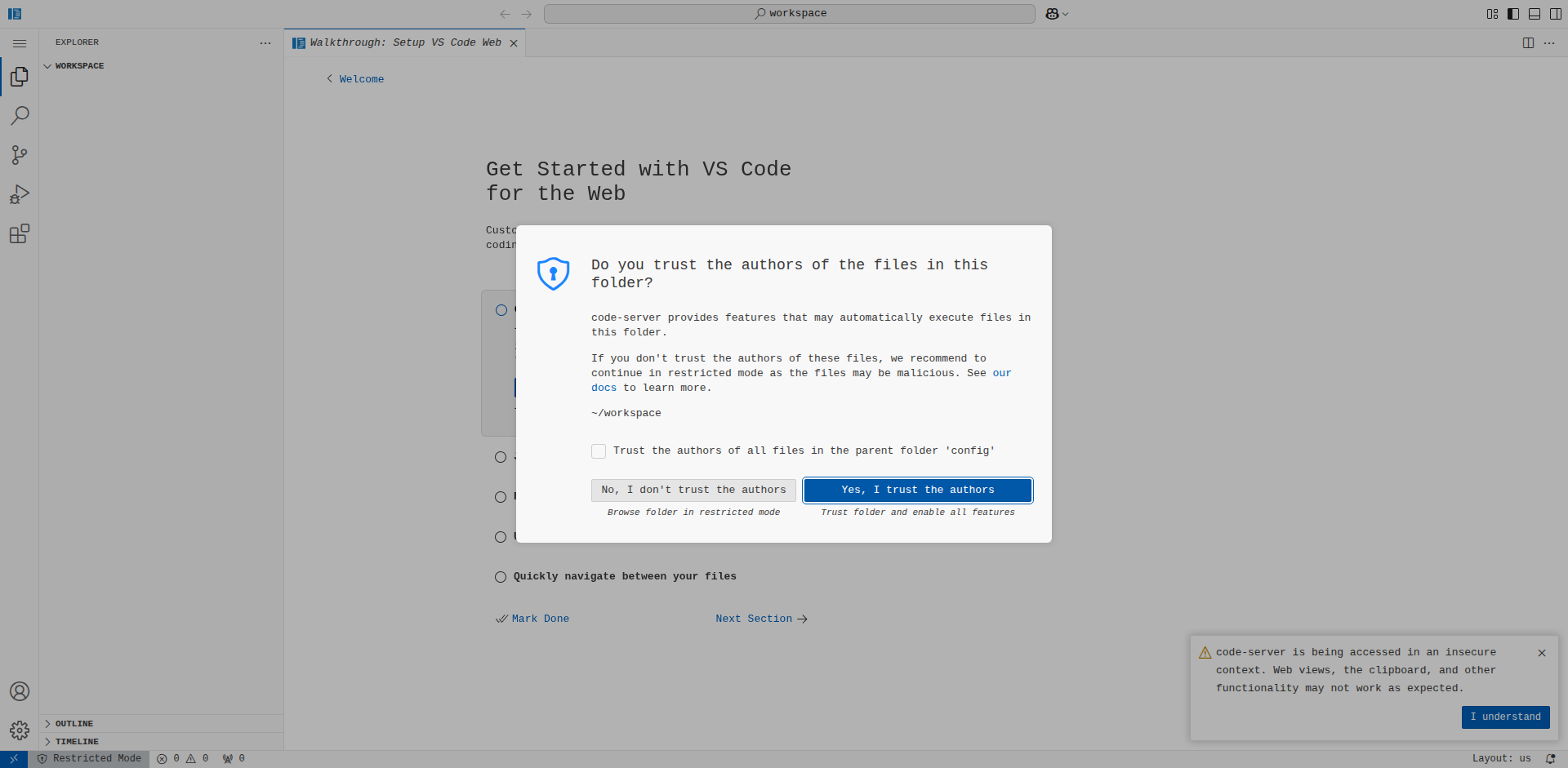This screenshot has height=768, width=1568.
Task: Click the ports forwarded status item
Action: click(x=234, y=759)
